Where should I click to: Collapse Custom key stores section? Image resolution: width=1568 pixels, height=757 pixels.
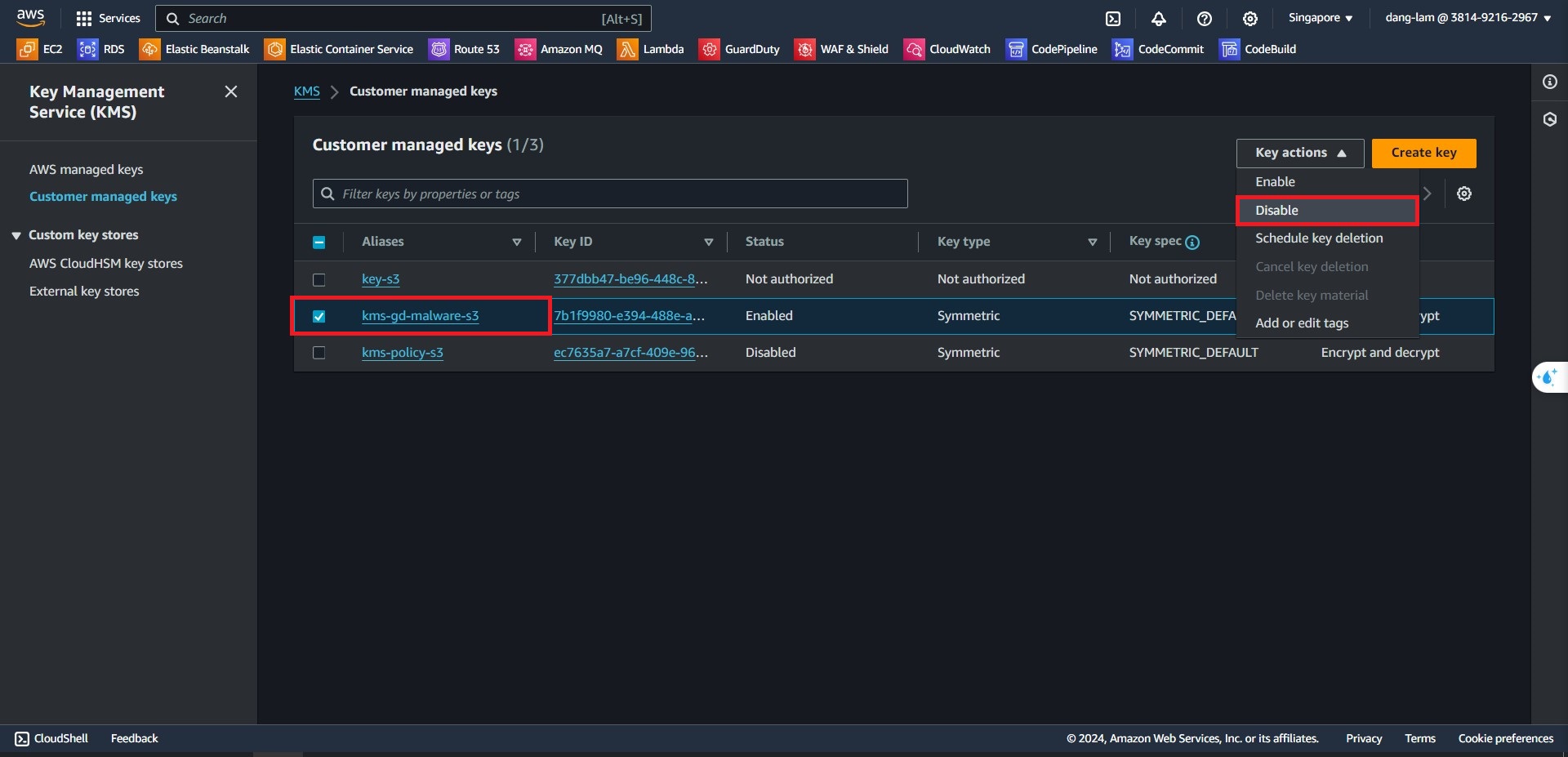16,235
